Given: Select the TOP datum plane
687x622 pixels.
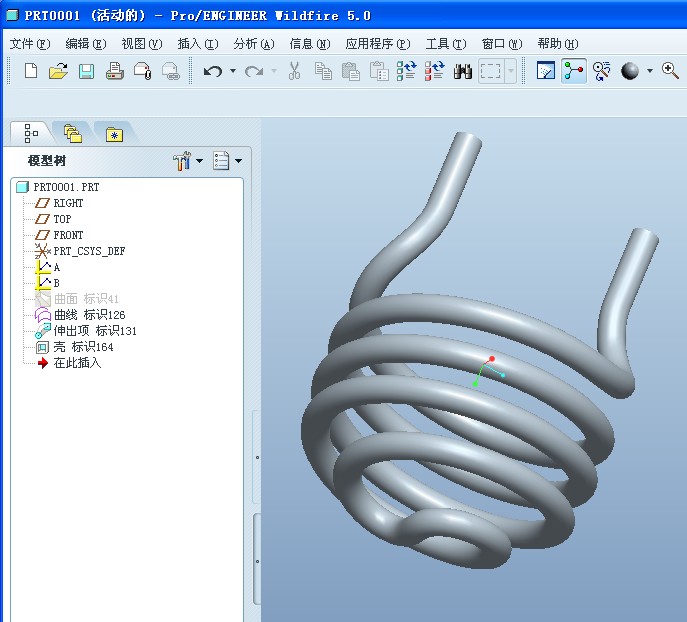Looking at the screenshot, I should tap(53, 219).
